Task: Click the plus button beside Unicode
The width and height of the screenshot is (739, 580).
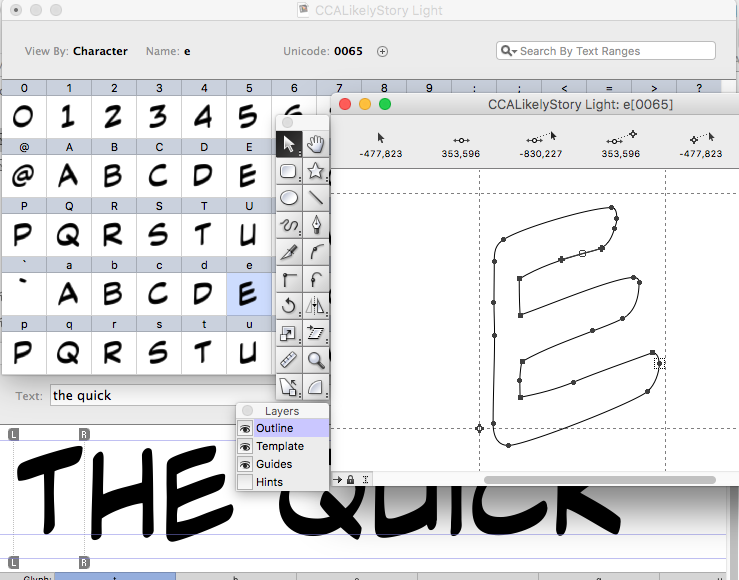Action: pyautogui.click(x=382, y=51)
